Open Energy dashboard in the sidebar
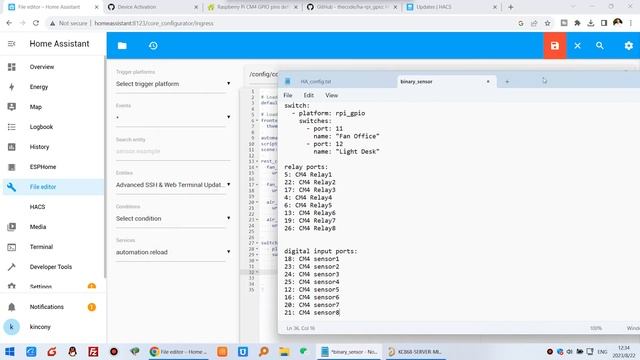The width and height of the screenshot is (640, 360). [53, 87]
